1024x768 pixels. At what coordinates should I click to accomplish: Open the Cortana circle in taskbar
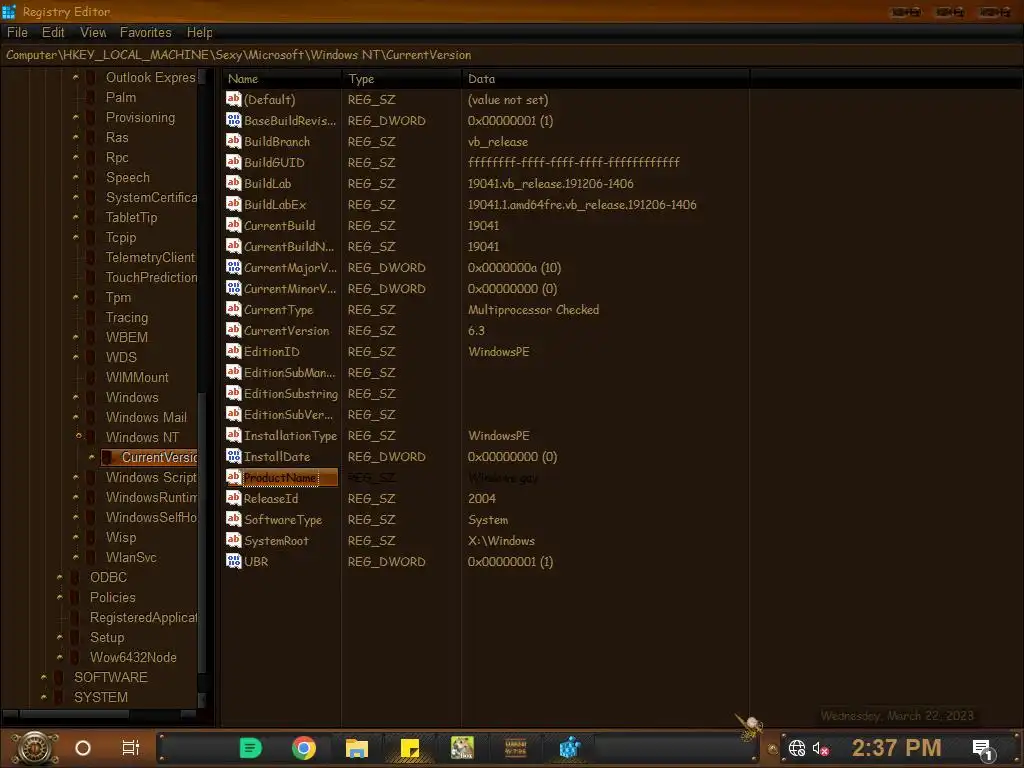point(83,748)
